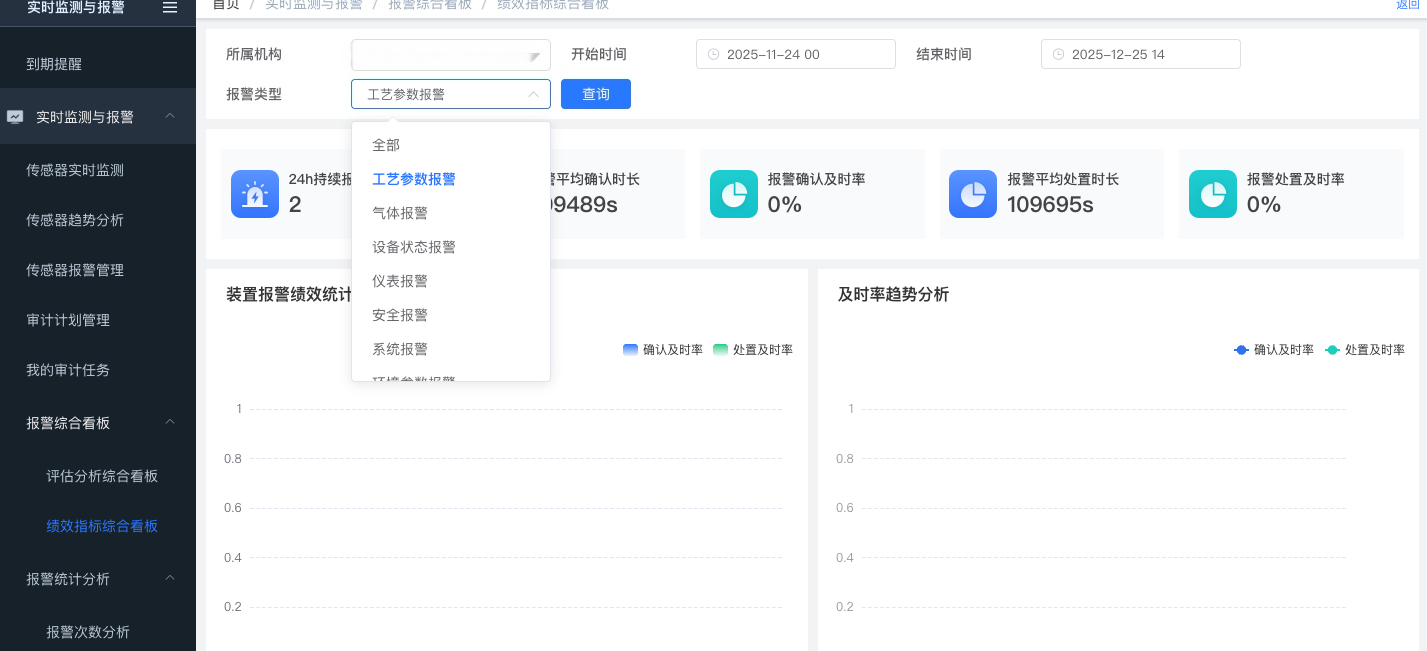1427x651 pixels.
Task: Click the pie icon for 报警确认及时率
Action: tap(734, 194)
